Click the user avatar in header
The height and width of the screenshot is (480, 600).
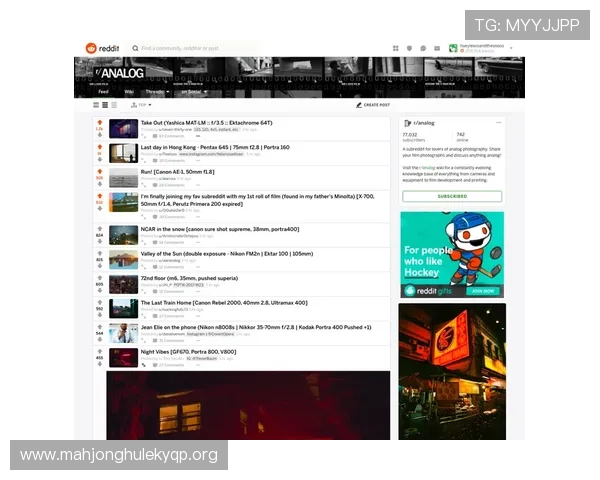pos(453,48)
